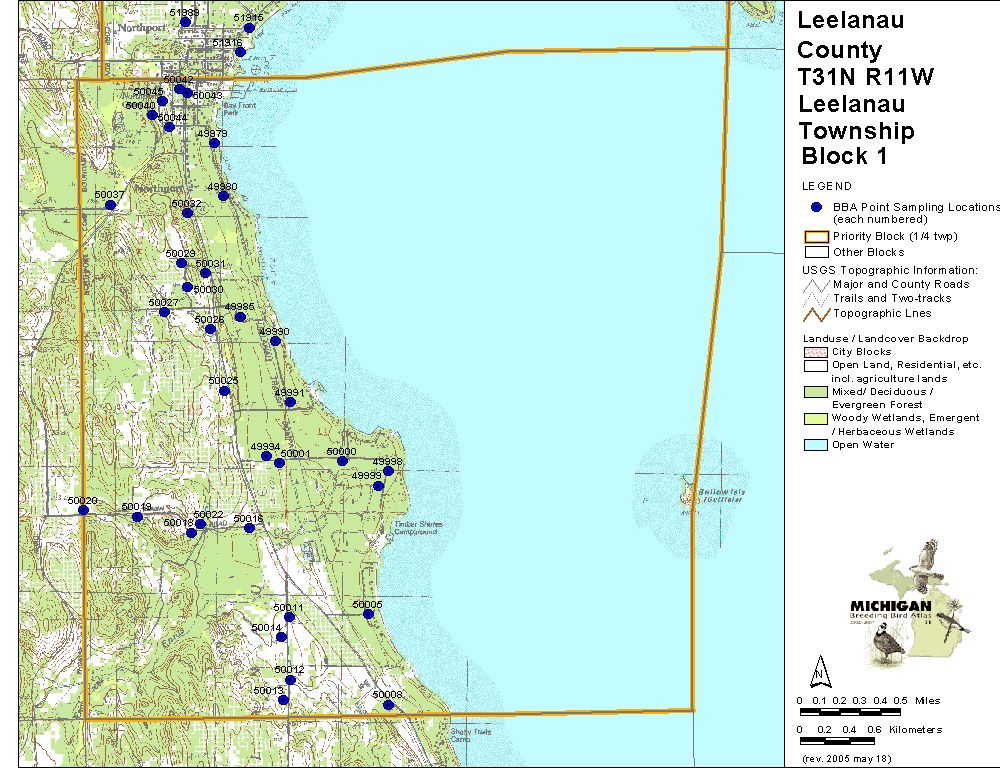Select the sampling point labeled 50000
The width and height of the screenshot is (1000, 768).
(x=342, y=461)
